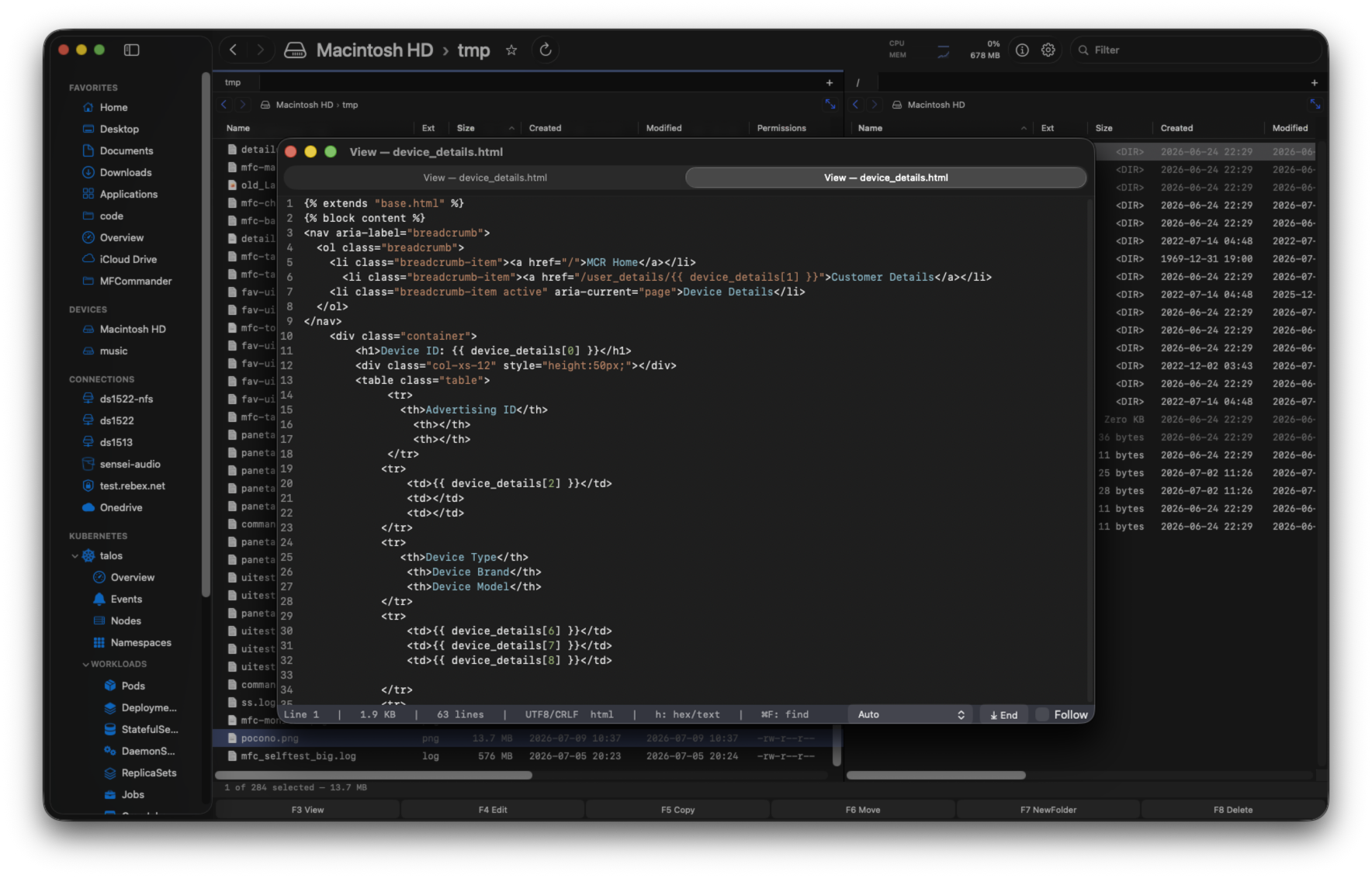Open Kubernetes Deployments
This screenshot has height=878, width=1372.
(x=148, y=707)
